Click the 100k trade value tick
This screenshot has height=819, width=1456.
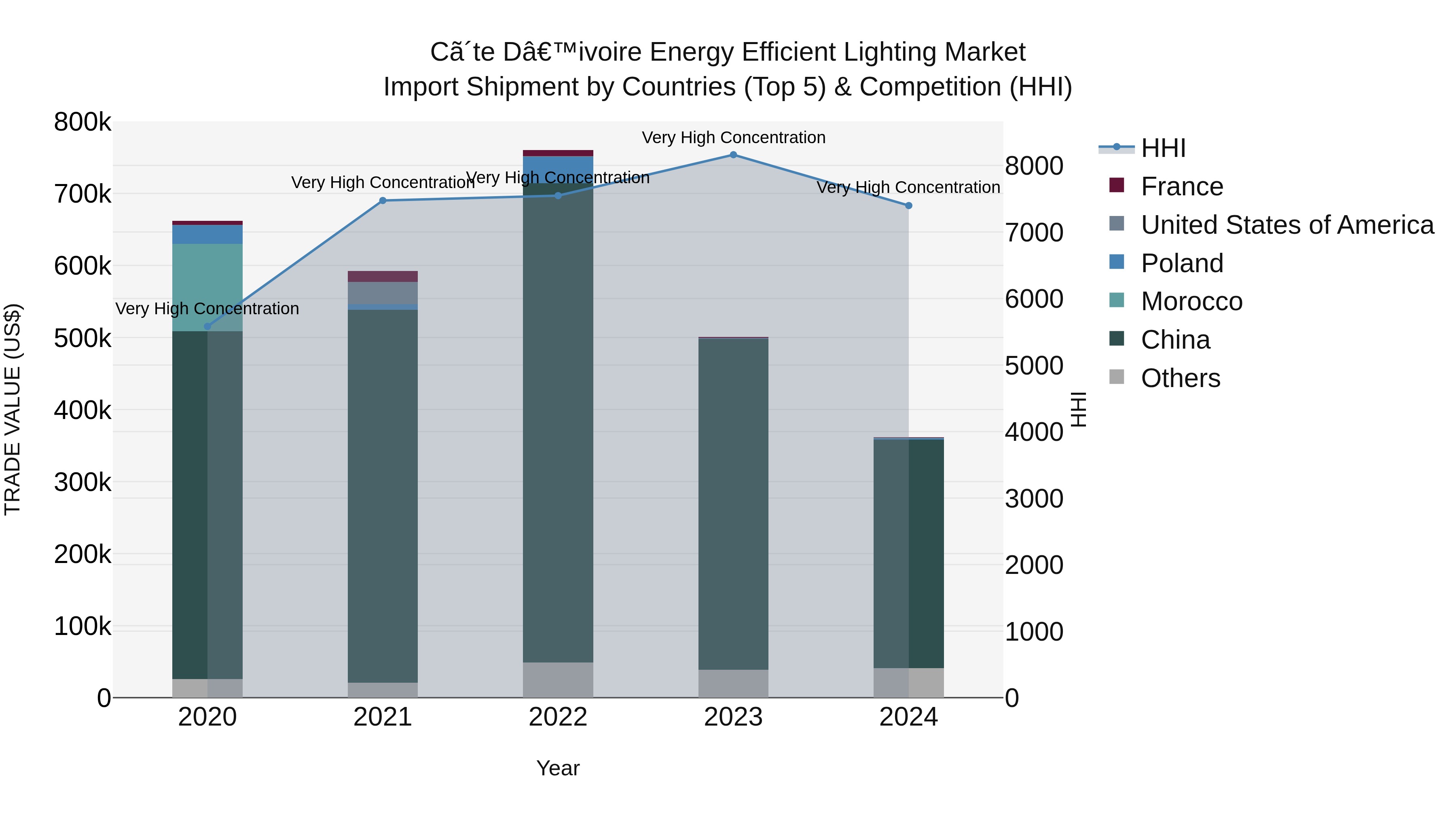83,626
